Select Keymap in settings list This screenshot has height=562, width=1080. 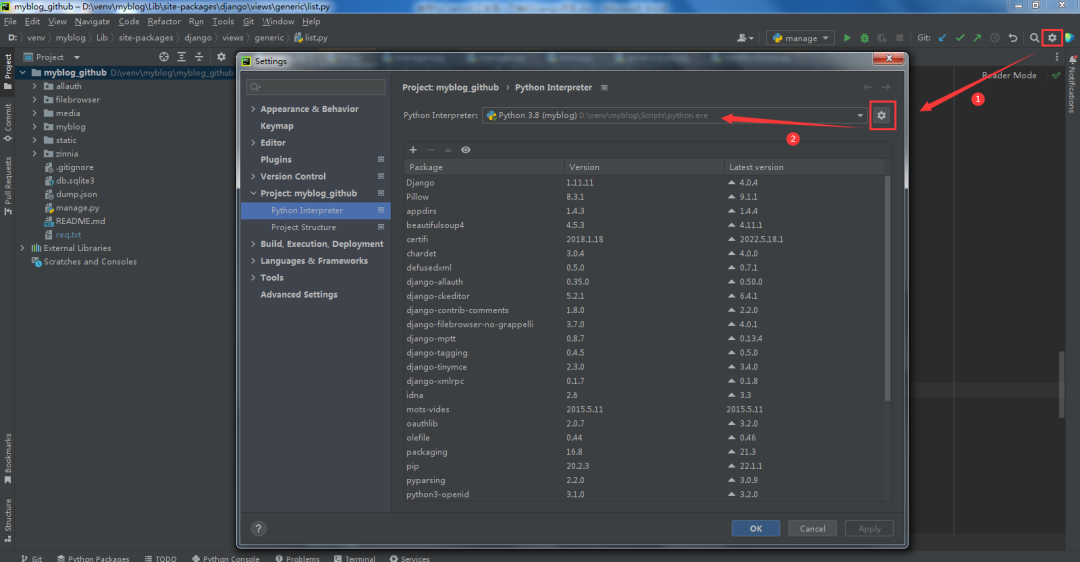(x=277, y=126)
